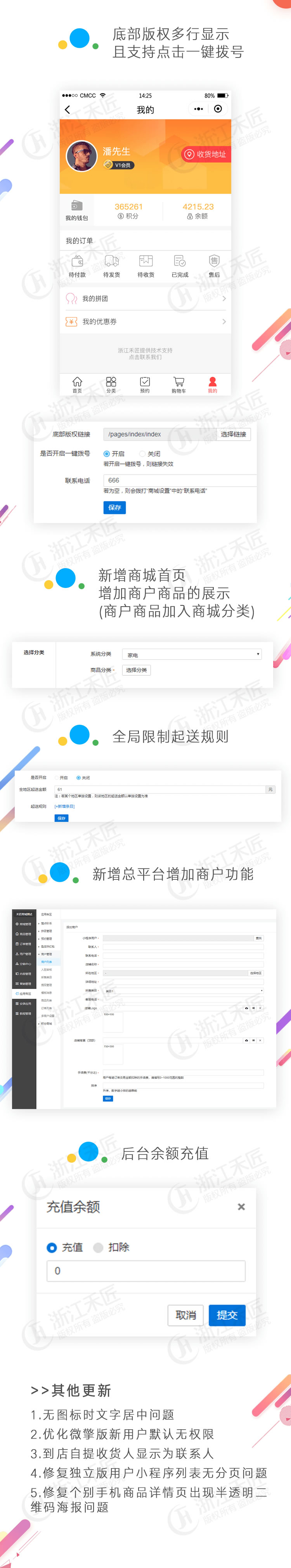Select the 扣除 radio option
This screenshot has width=291, height=1568.
point(99,1247)
